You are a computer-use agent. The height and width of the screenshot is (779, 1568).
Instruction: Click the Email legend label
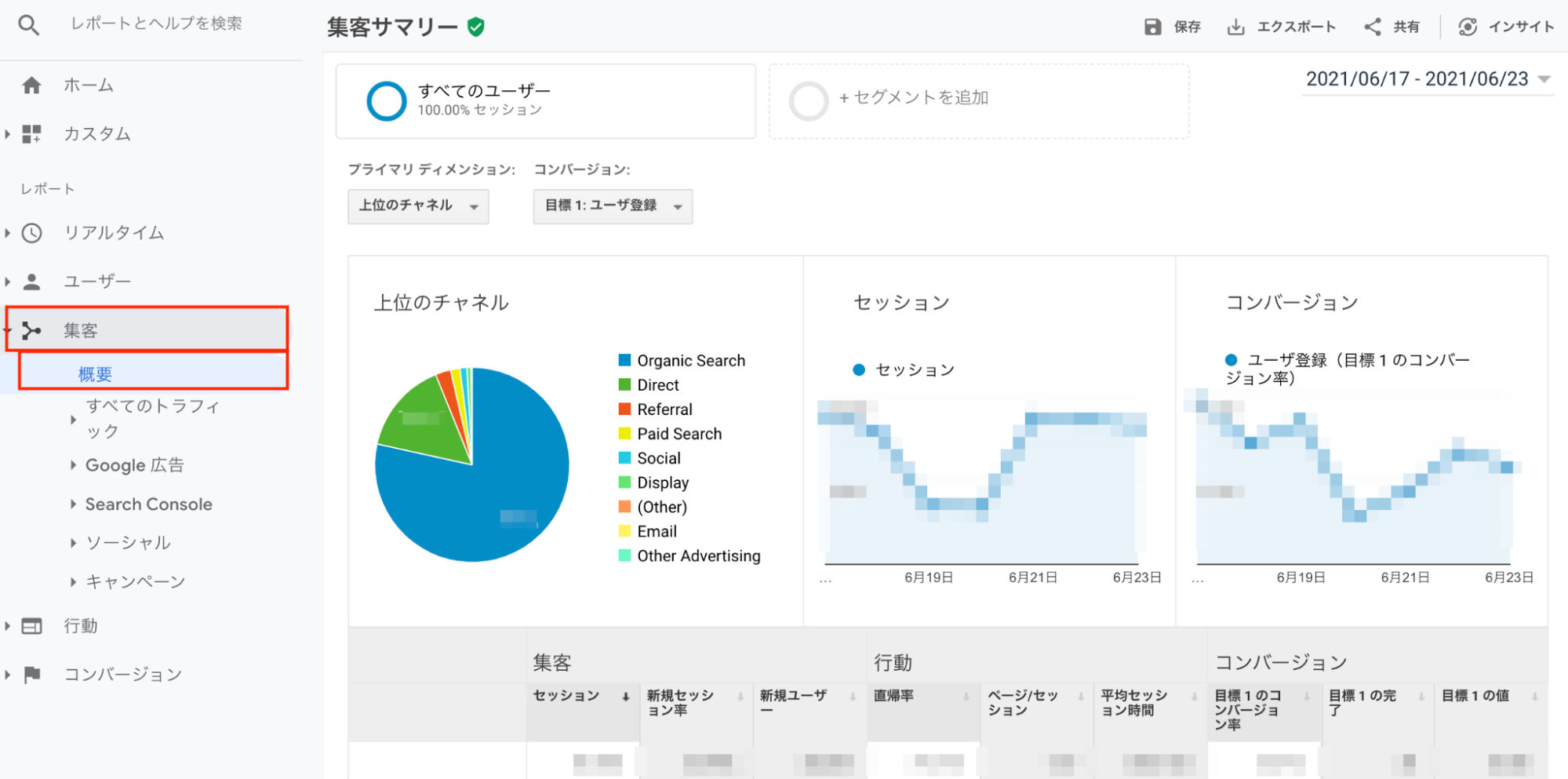click(x=657, y=532)
